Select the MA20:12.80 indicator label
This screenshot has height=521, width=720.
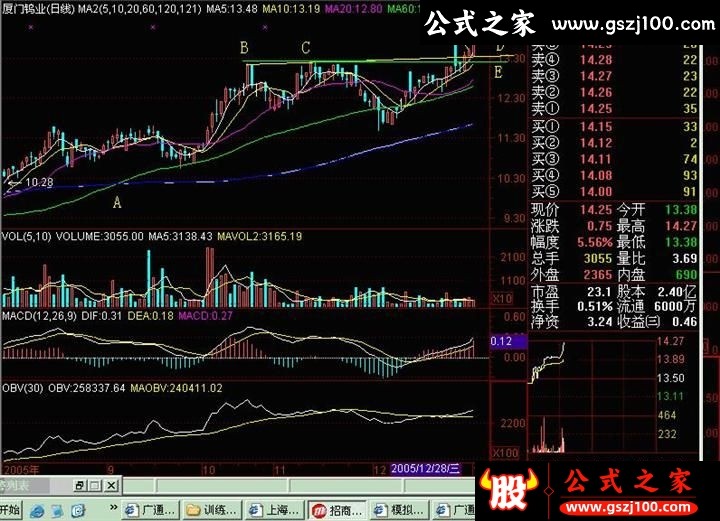point(353,9)
